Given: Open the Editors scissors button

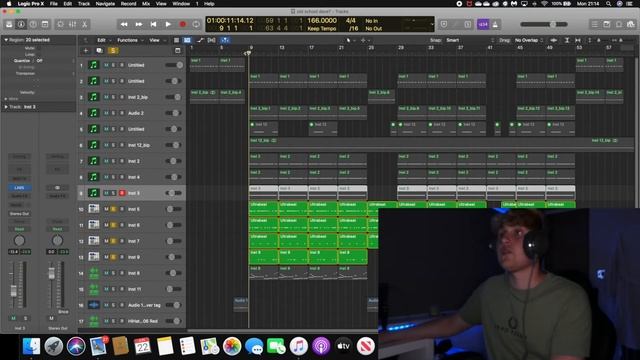Looking at the screenshot, I should click(x=84, y=24).
